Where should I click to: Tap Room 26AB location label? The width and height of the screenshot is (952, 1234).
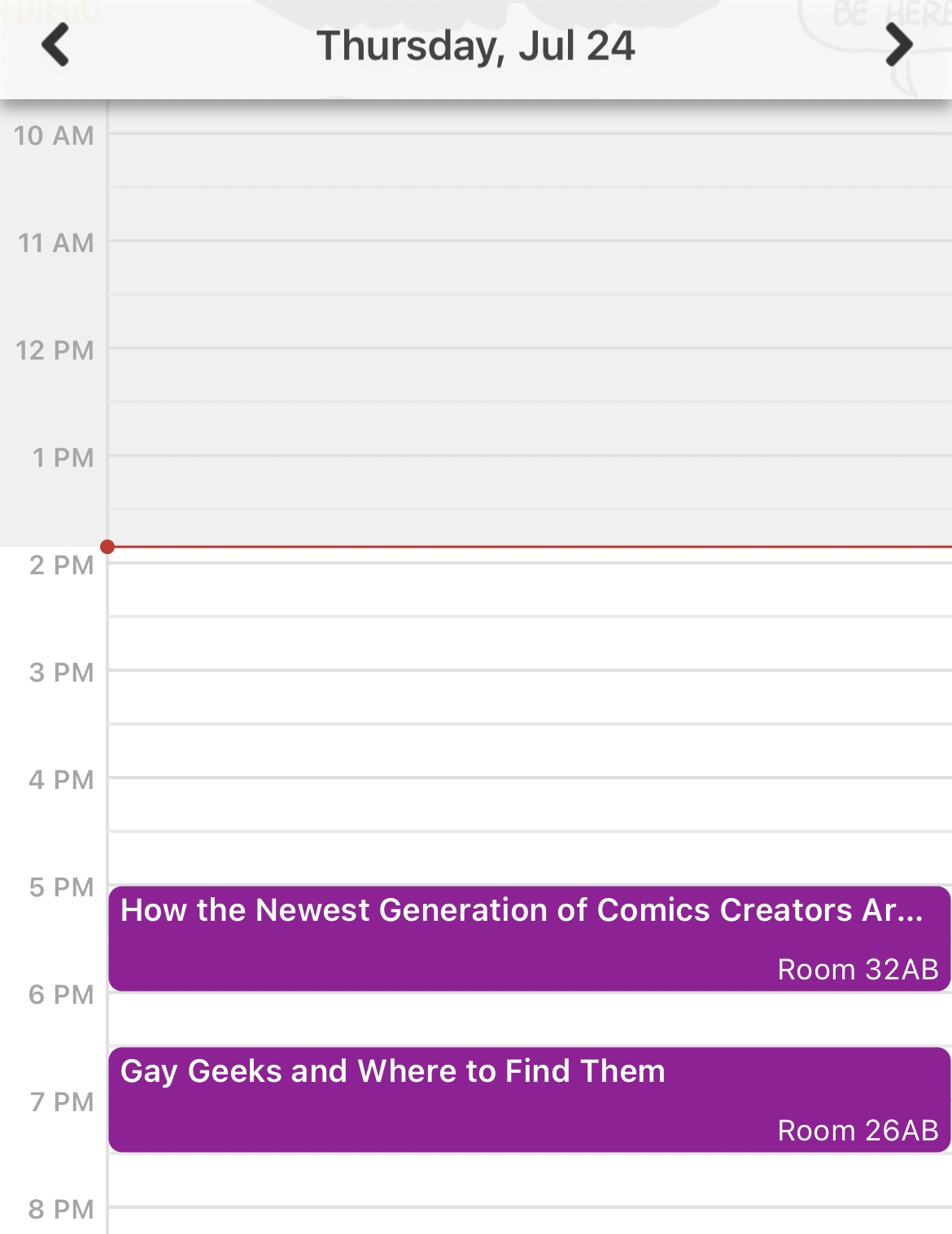[858, 1130]
